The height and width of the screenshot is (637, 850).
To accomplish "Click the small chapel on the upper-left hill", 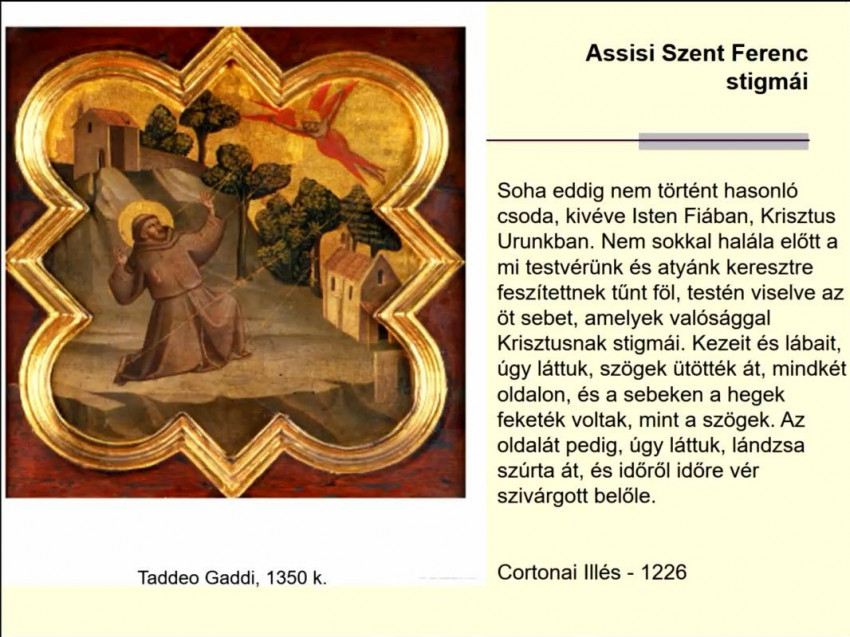I will coord(107,137).
